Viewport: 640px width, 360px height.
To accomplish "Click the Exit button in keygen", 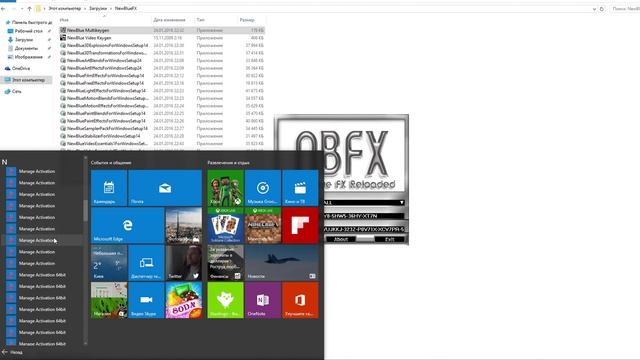I will click(x=390, y=239).
